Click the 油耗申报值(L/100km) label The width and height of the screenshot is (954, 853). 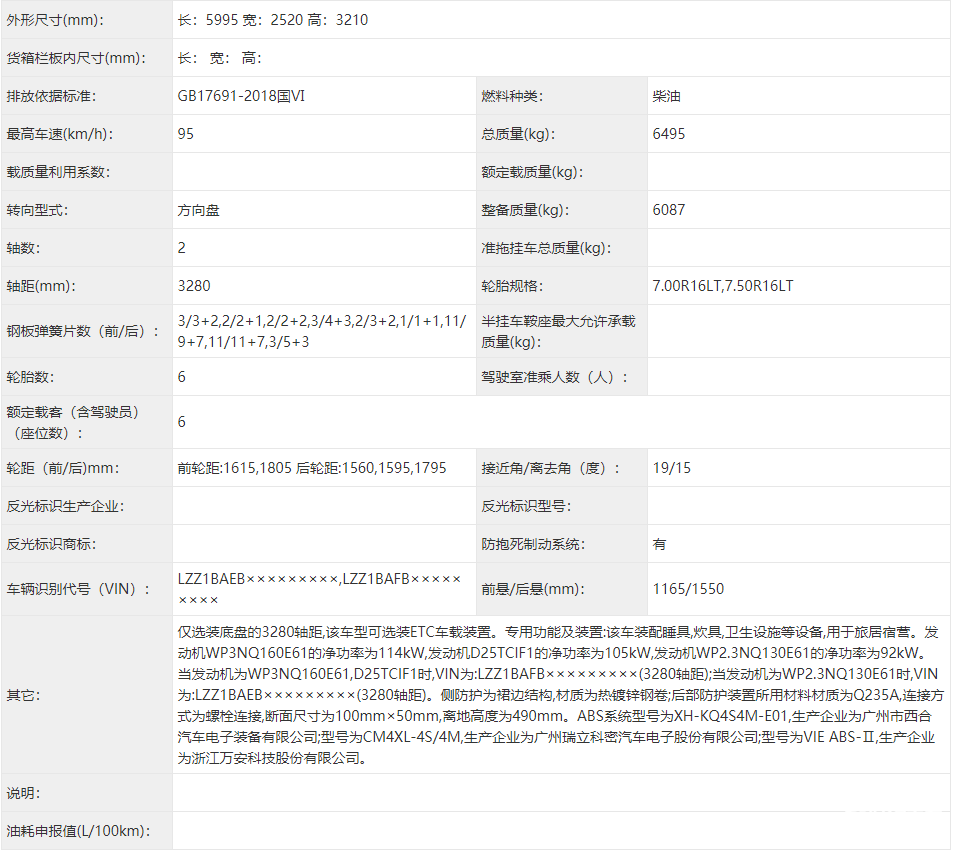pyautogui.click(x=78, y=830)
